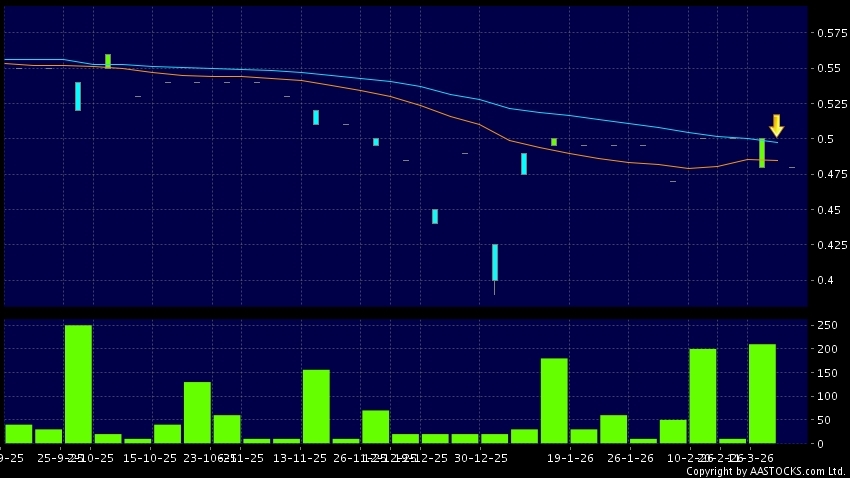
Task: Click the 15-10-25 date label
Action: [x=152, y=457]
